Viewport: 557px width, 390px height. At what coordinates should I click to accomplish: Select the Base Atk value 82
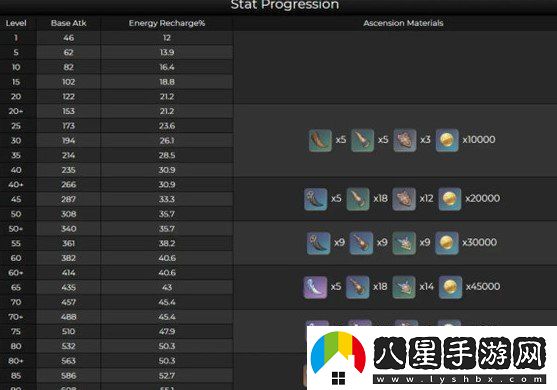pyautogui.click(x=69, y=67)
